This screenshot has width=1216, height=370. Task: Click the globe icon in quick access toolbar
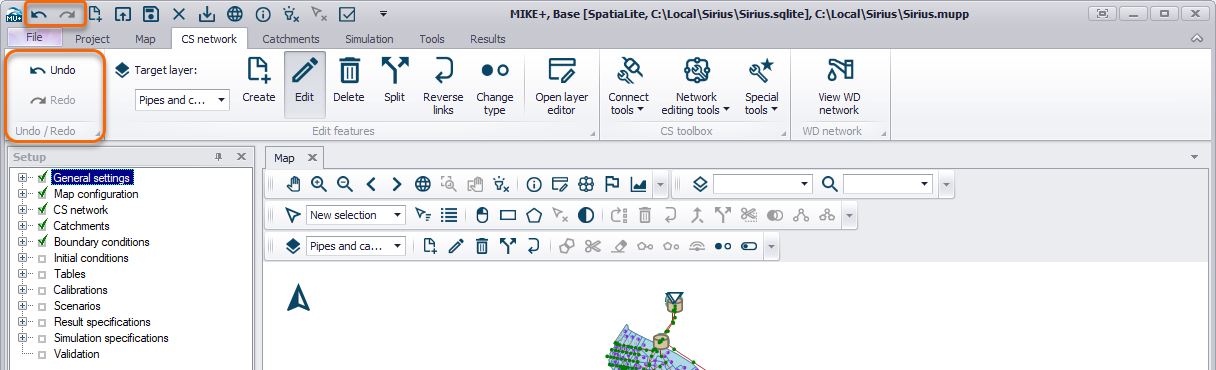[x=234, y=14]
